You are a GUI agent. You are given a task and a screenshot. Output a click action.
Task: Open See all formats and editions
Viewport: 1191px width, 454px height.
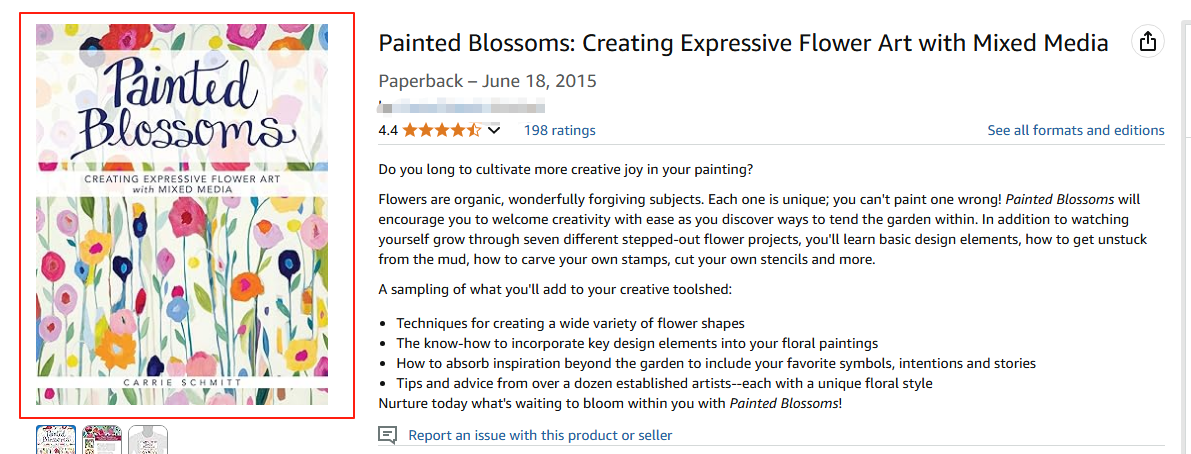click(1075, 130)
